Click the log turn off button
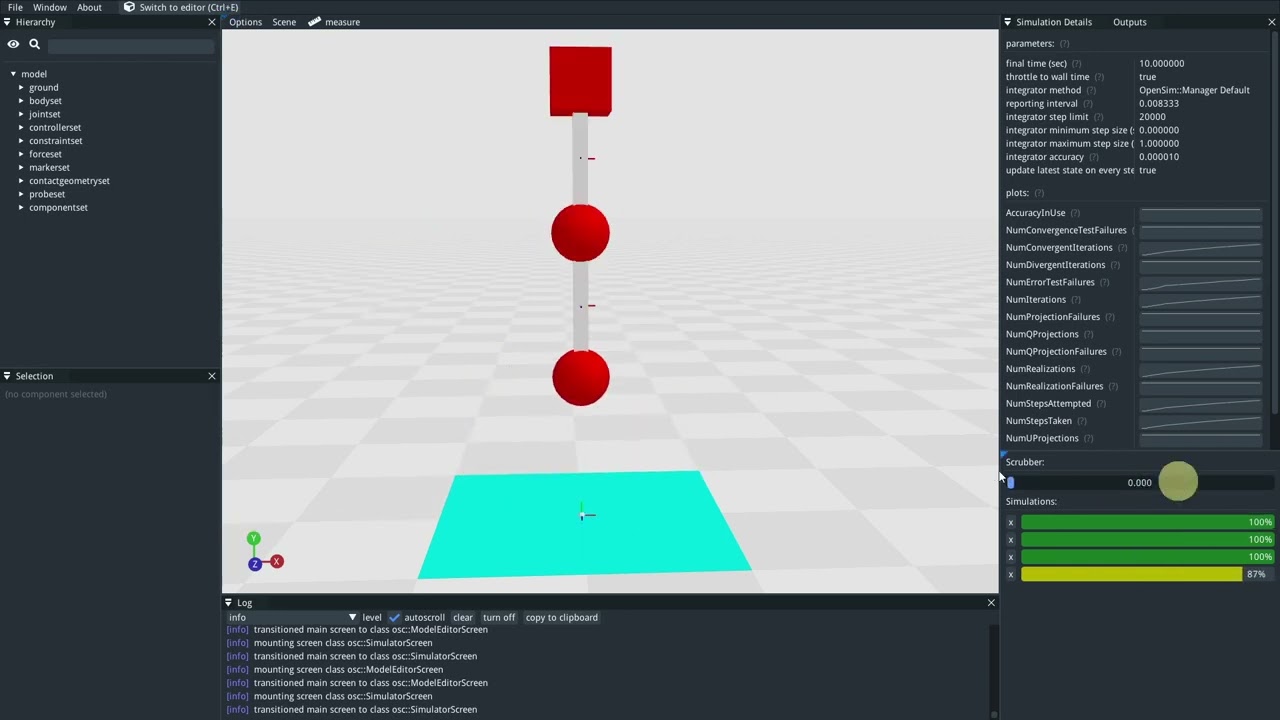The height and width of the screenshot is (720, 1280). point(499,617)
